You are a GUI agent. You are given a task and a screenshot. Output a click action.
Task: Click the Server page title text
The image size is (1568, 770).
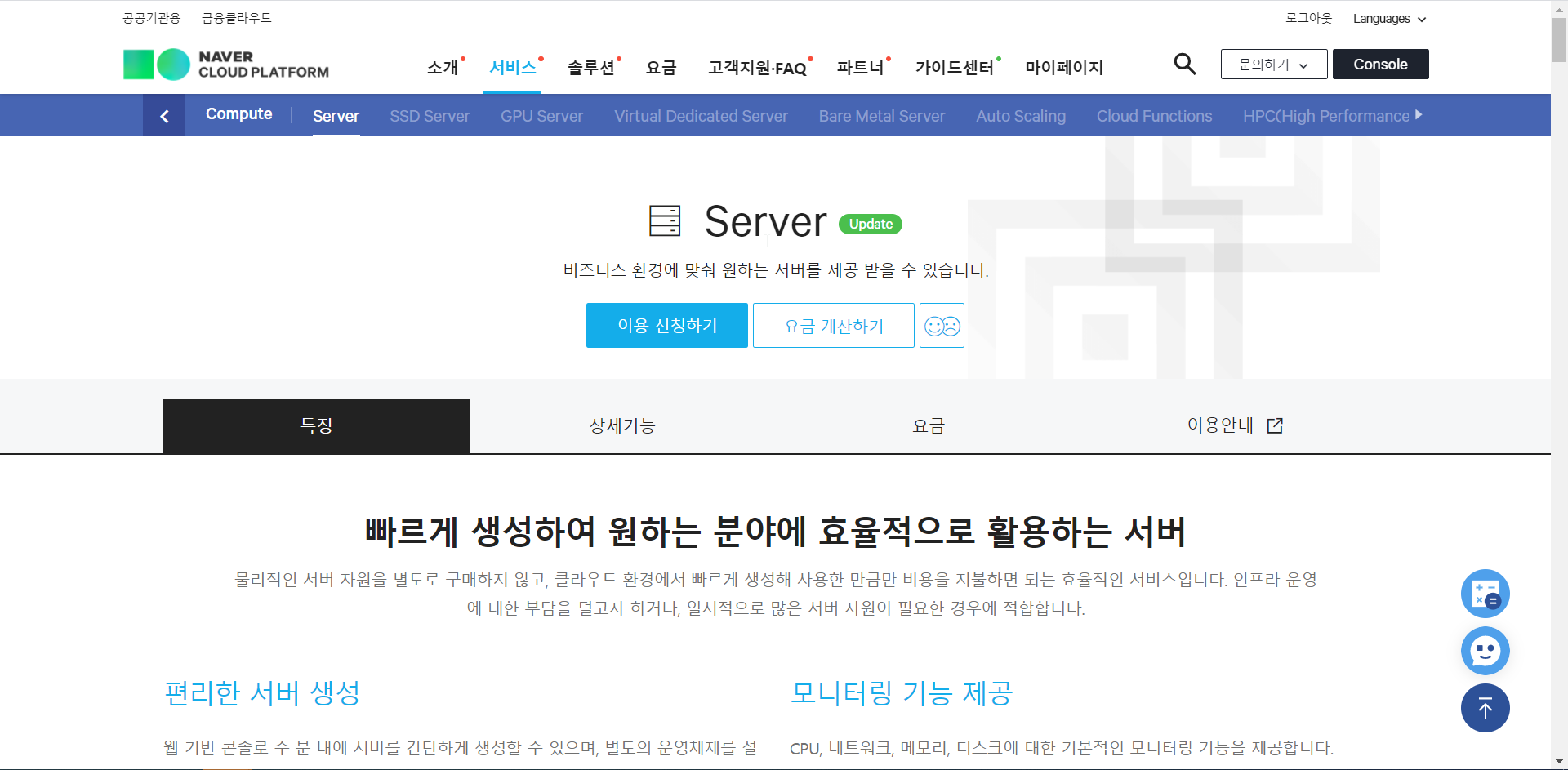tap(765, 222)
